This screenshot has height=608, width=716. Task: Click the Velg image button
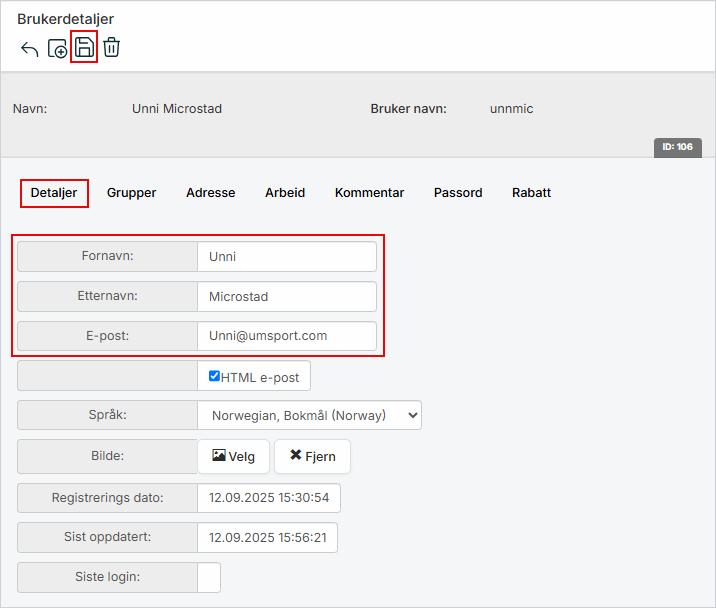[234, 456]
